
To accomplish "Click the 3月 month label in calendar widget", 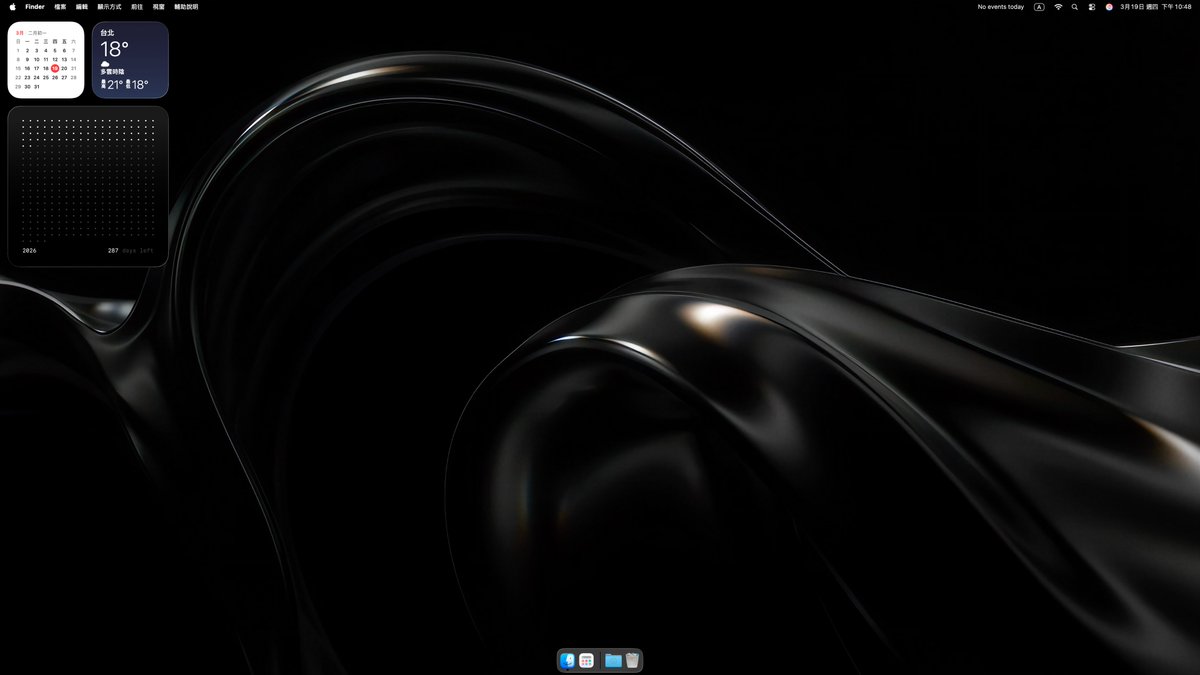I will [x=20, y=33].
